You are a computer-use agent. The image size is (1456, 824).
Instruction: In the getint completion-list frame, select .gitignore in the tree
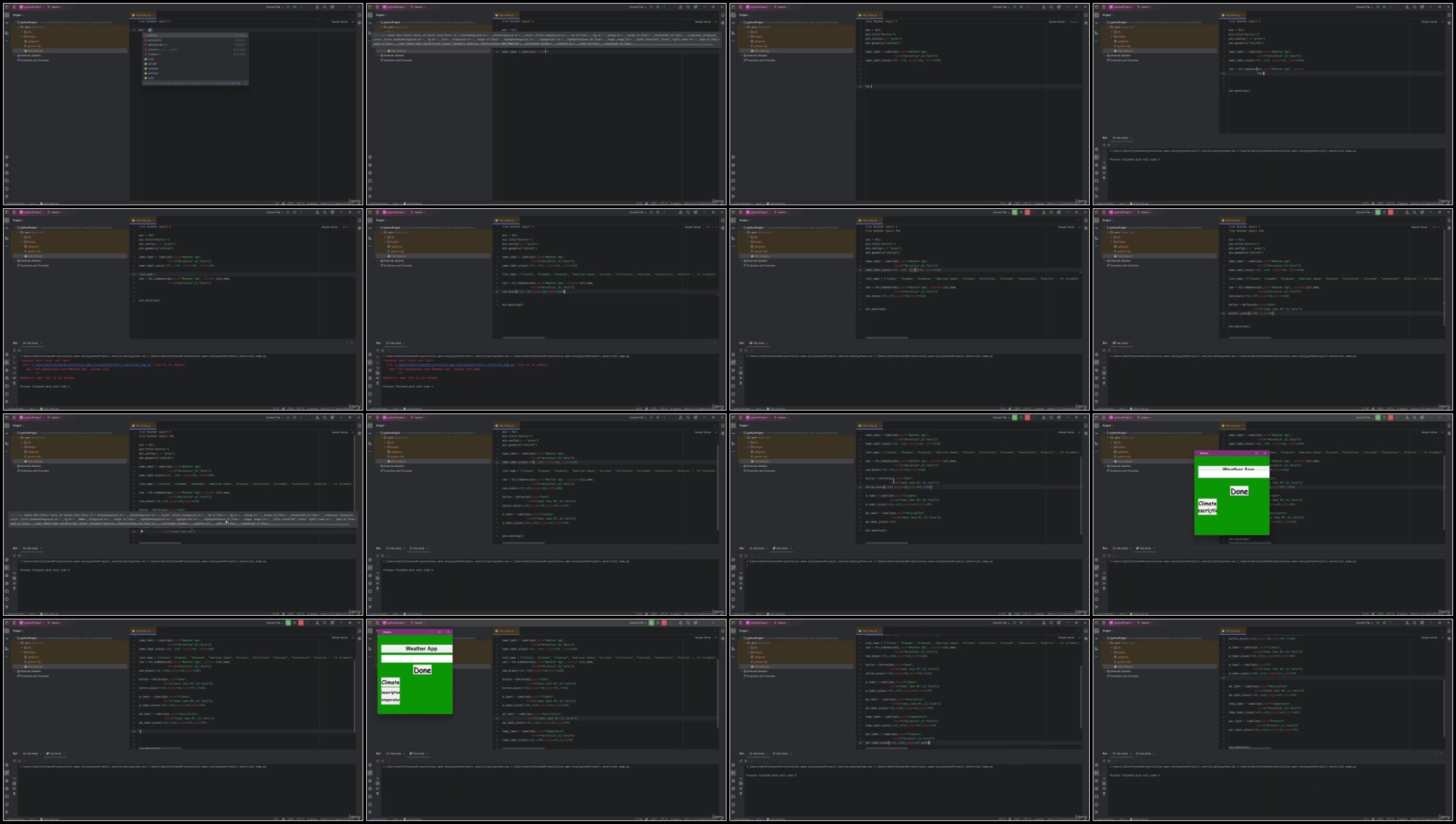pos(33,41)
